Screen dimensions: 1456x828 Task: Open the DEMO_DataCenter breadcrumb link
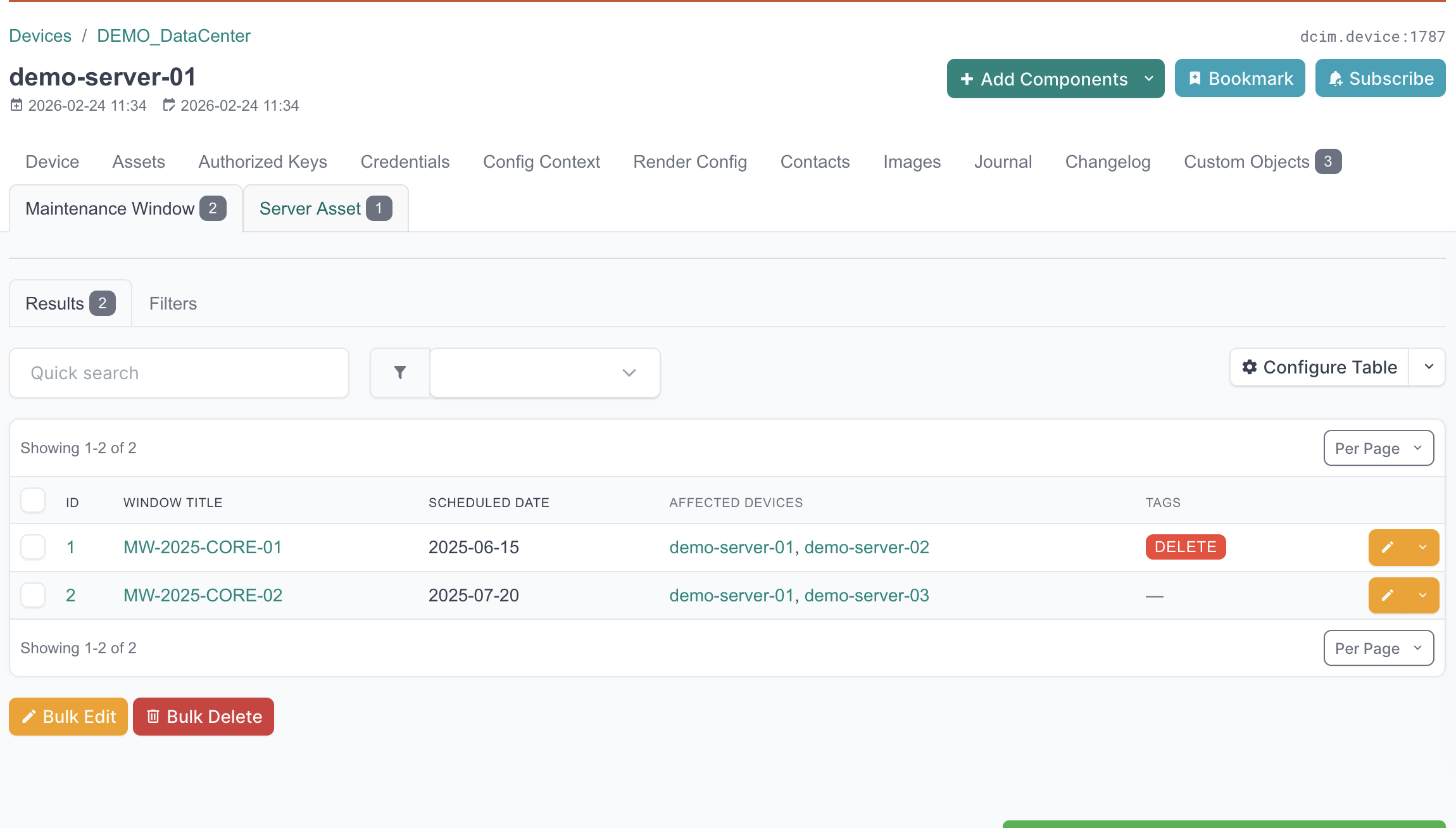(173, 35)
